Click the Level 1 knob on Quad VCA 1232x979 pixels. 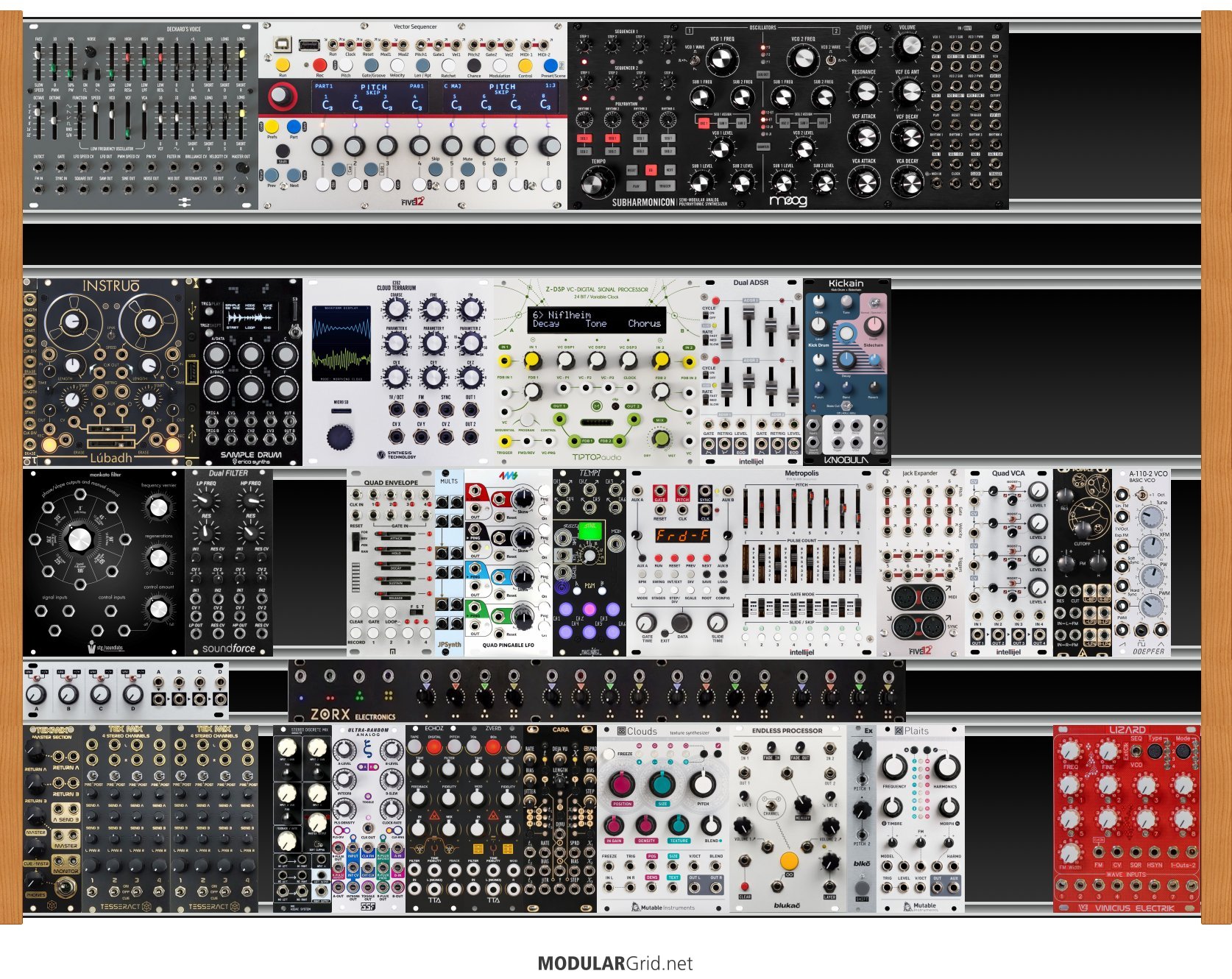click(1037, 491)
